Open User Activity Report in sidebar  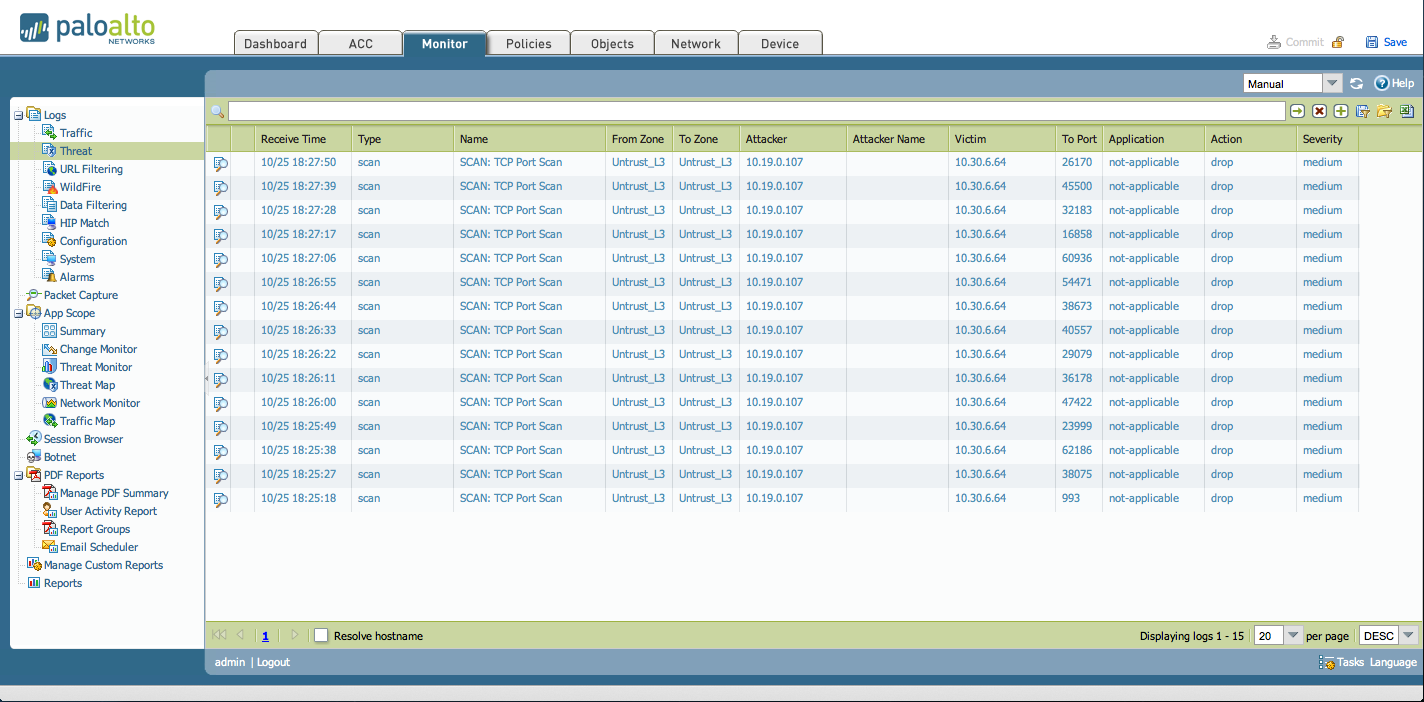tap(108, 511)
